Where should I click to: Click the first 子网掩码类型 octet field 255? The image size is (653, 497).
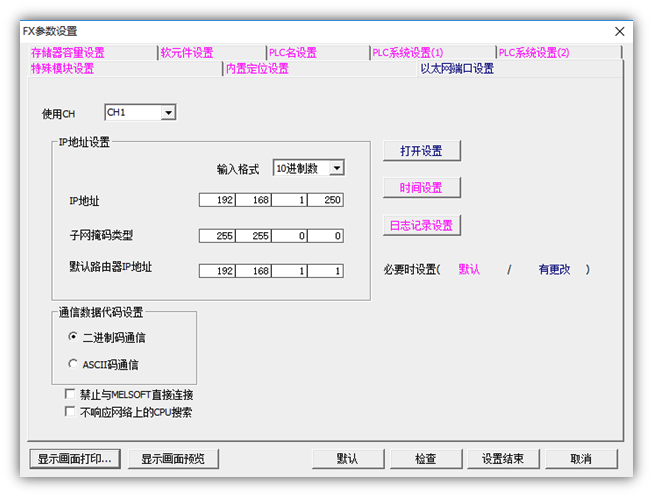tap(217, 236)
